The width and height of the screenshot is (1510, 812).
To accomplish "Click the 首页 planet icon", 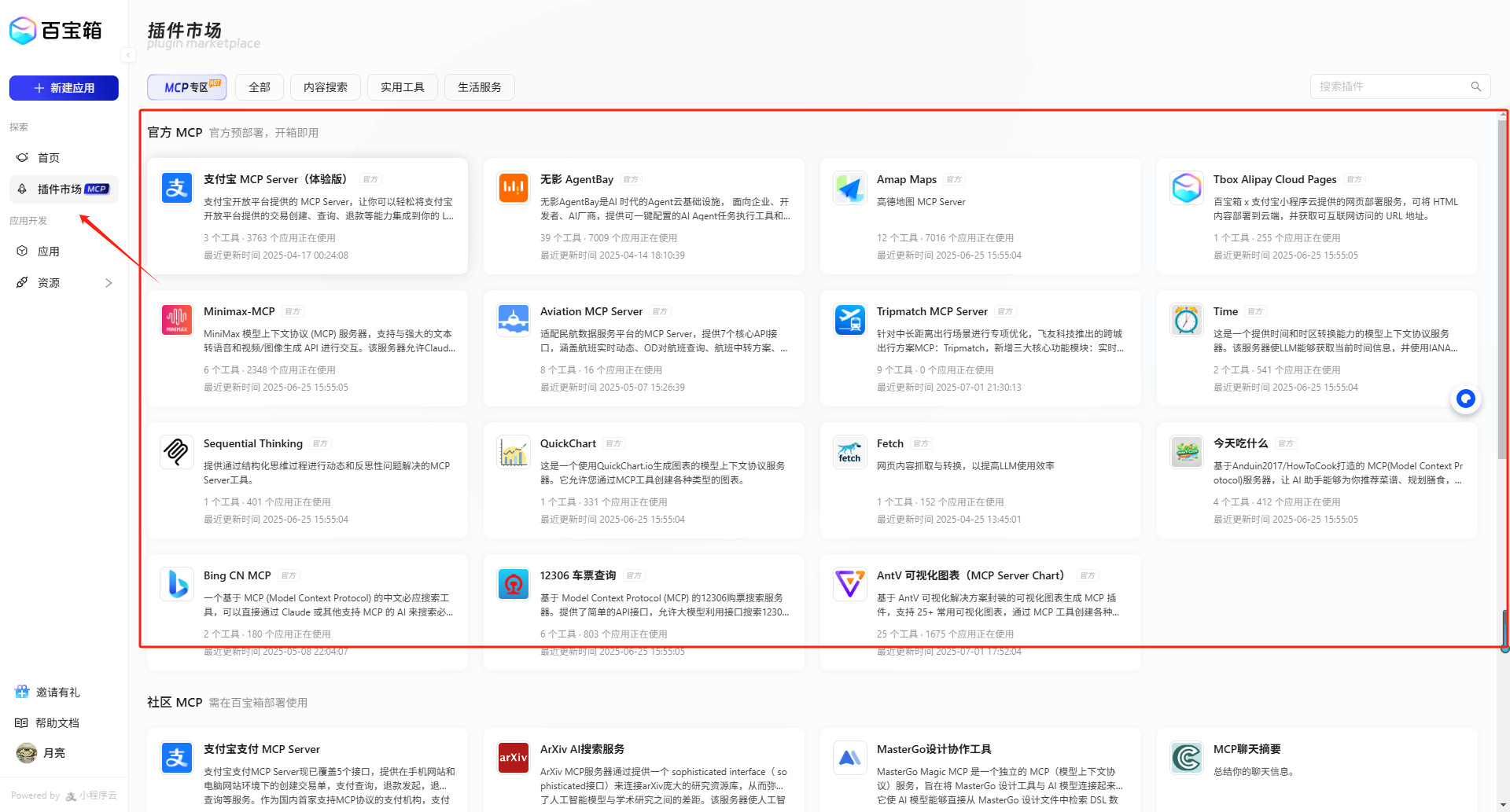I will click(22, 158).
